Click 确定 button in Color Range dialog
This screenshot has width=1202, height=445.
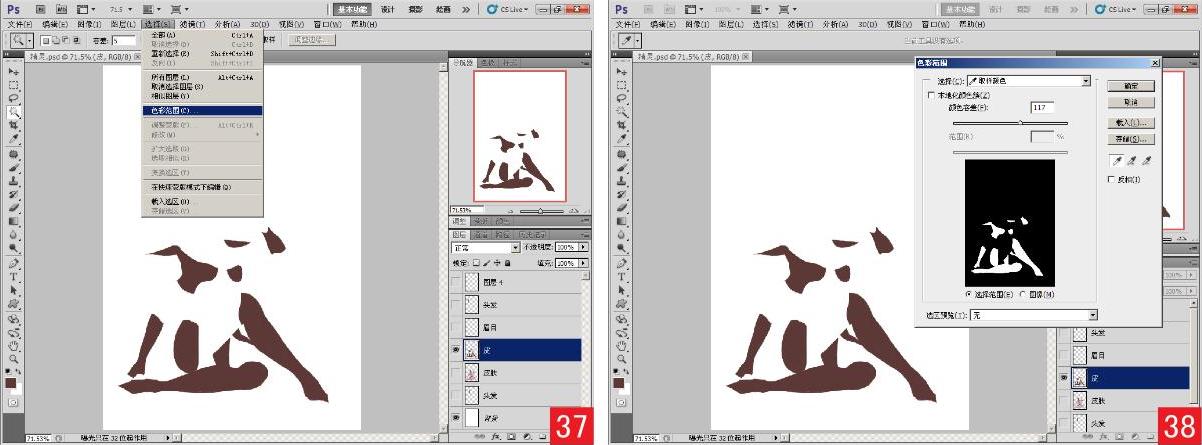click(x=1131, y=86)
